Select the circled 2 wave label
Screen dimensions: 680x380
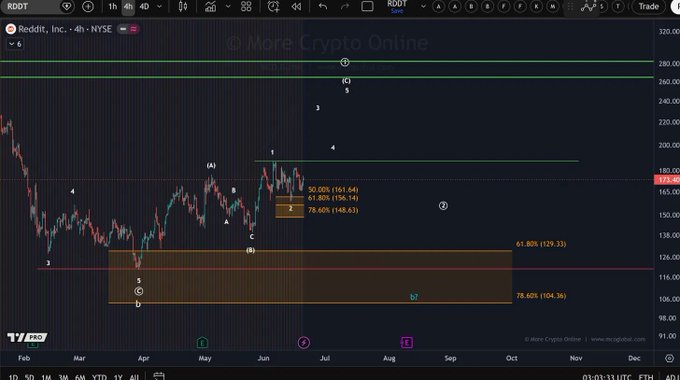(443, 206)
